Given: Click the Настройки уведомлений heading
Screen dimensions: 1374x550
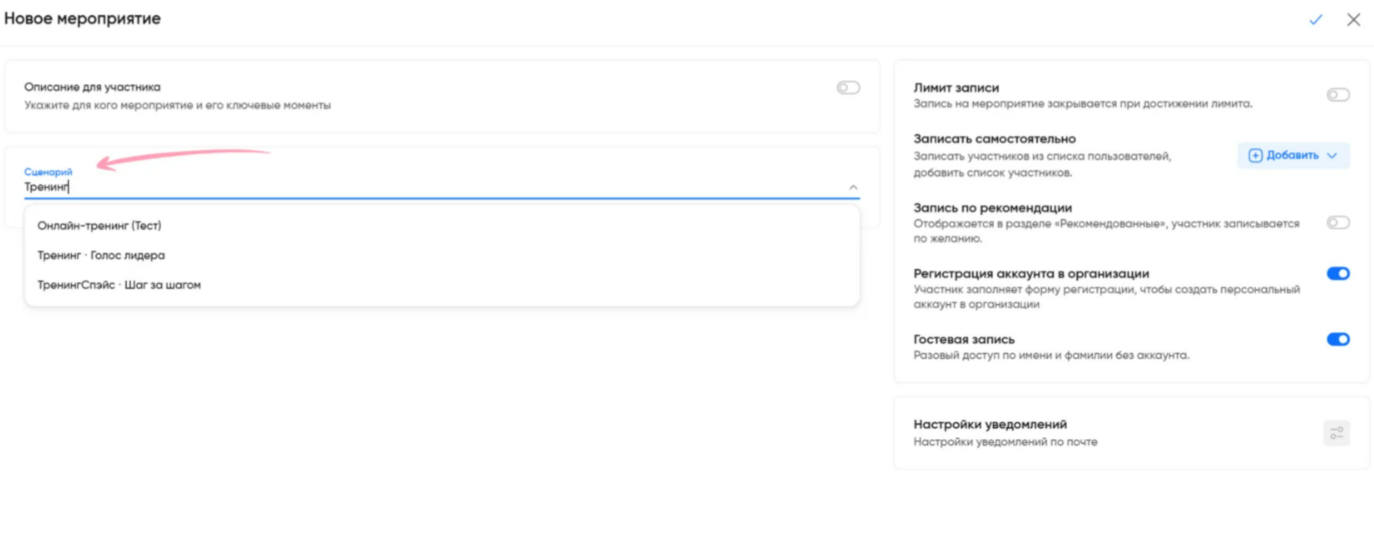Looking at the screenshot, I should coord(989,425).
